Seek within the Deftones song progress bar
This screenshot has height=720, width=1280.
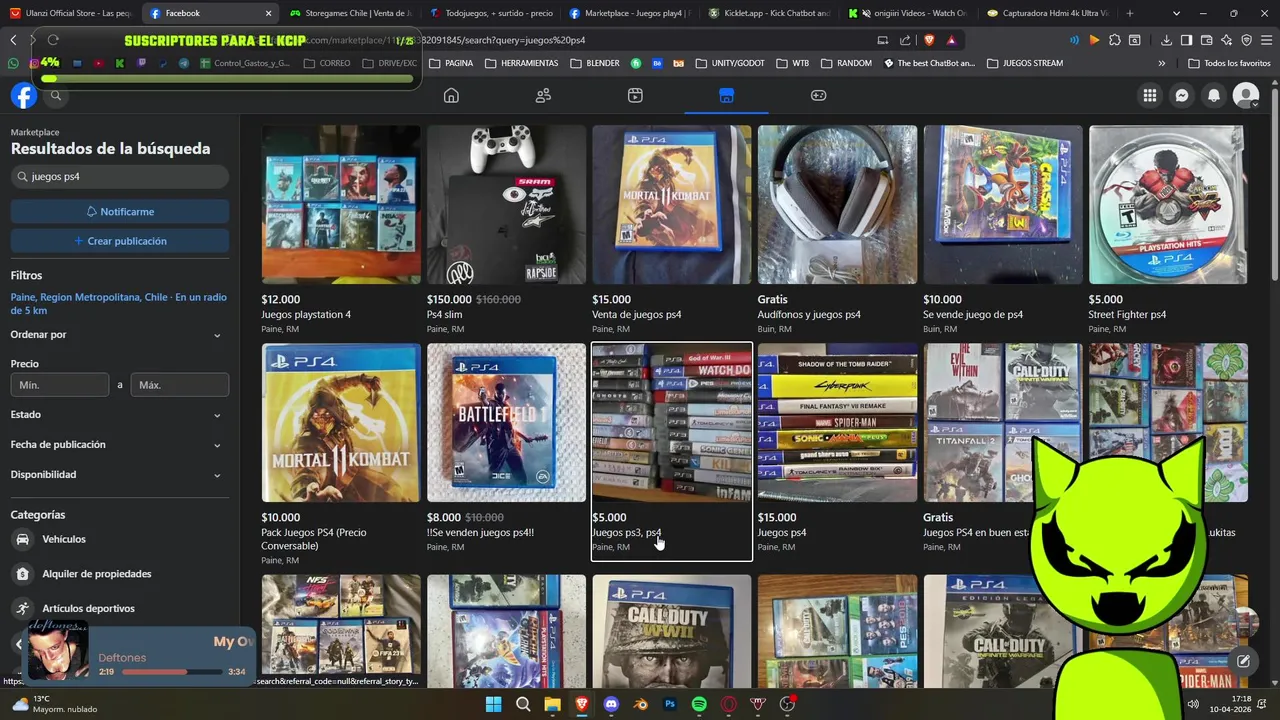click(172, 672)
